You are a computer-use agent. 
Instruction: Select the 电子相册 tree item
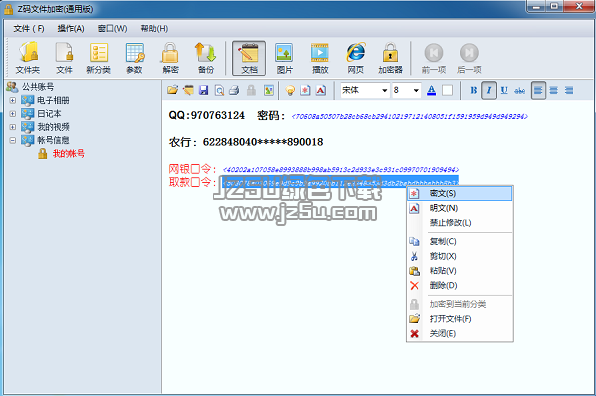point(53,100)
